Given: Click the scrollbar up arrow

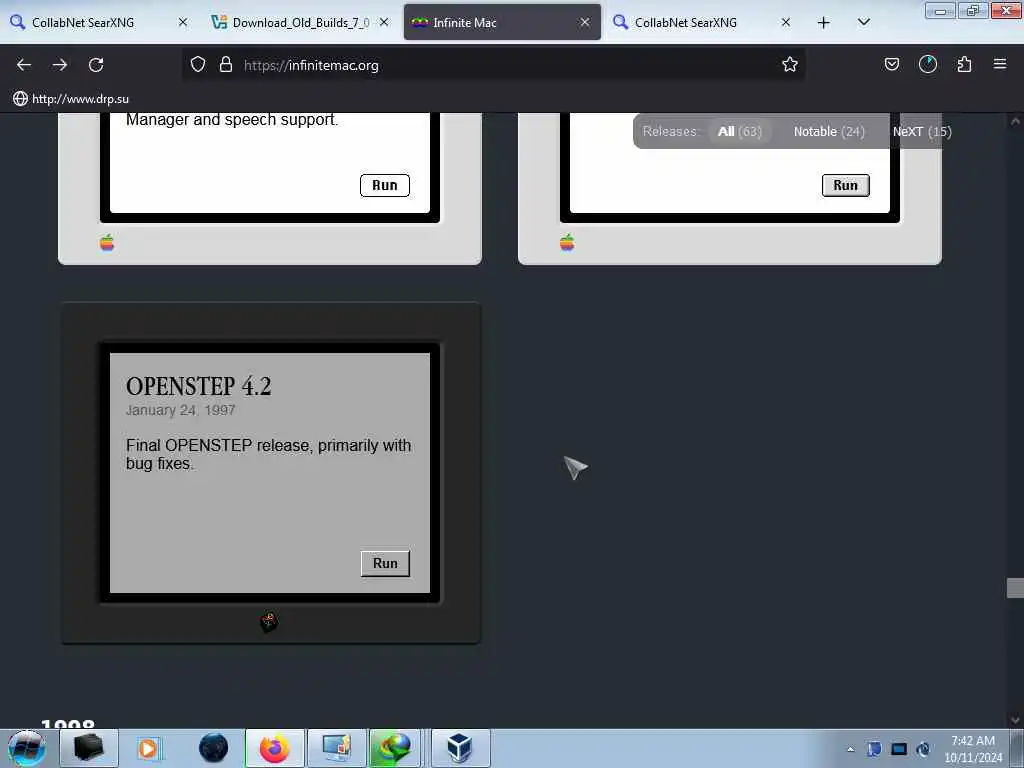Looking at the screenshot, I should tap(1015, 121).
